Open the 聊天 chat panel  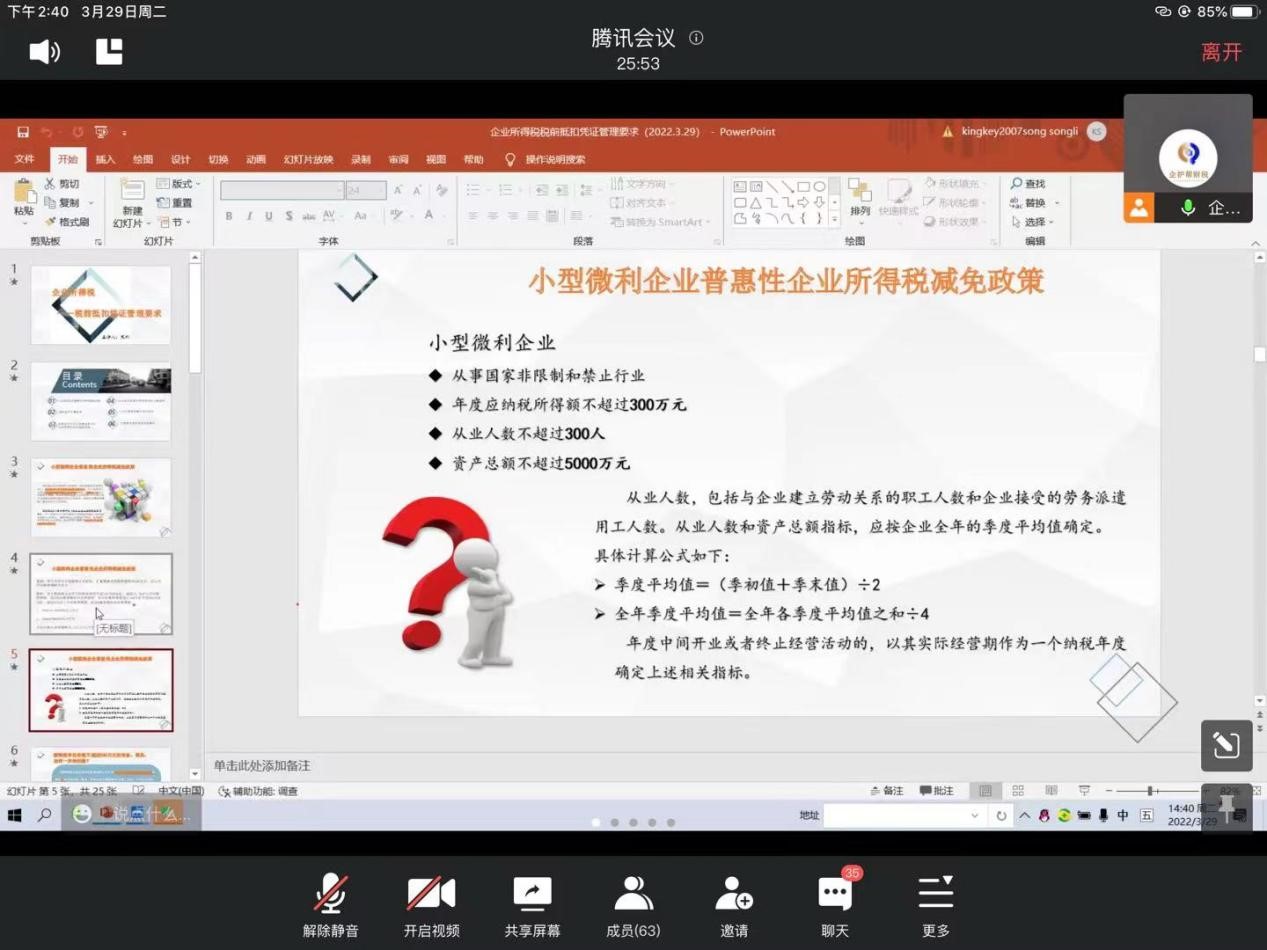(x=835, y=905)
